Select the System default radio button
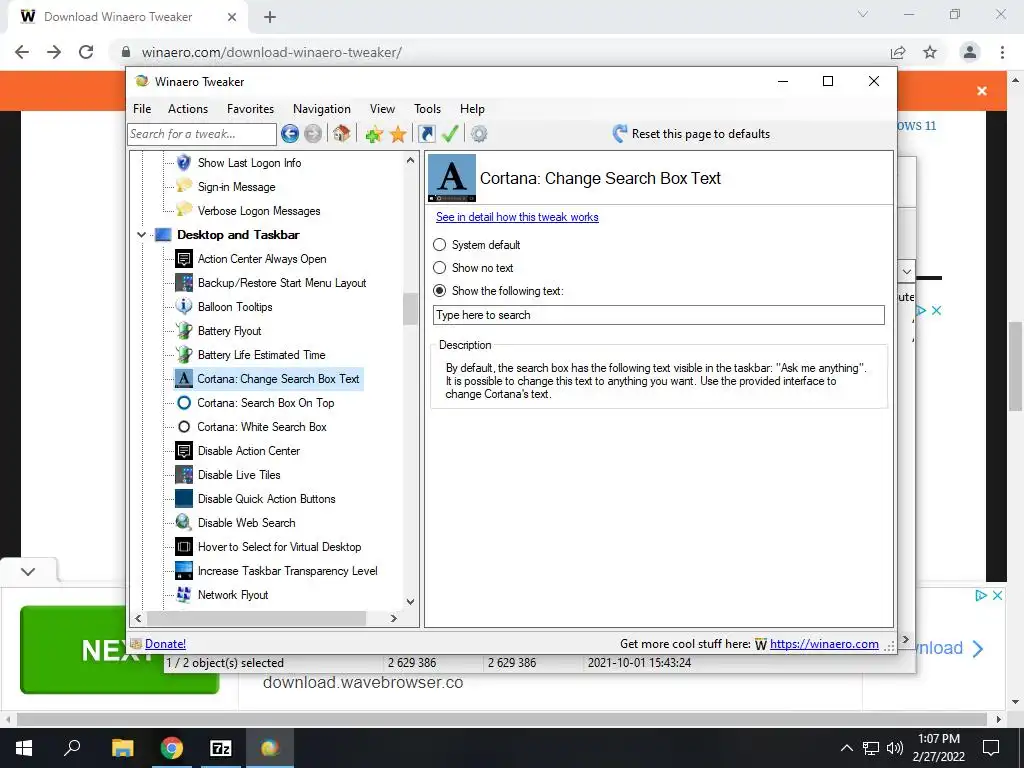 [440, 245]
